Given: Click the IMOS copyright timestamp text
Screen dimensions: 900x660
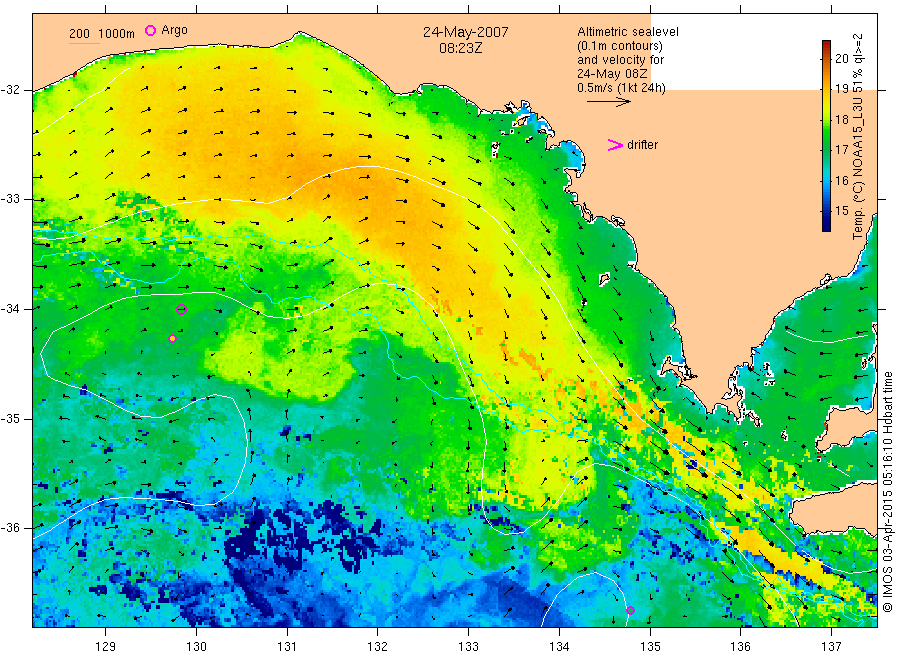Looking at the screenshot, I should tap(887, 491).
